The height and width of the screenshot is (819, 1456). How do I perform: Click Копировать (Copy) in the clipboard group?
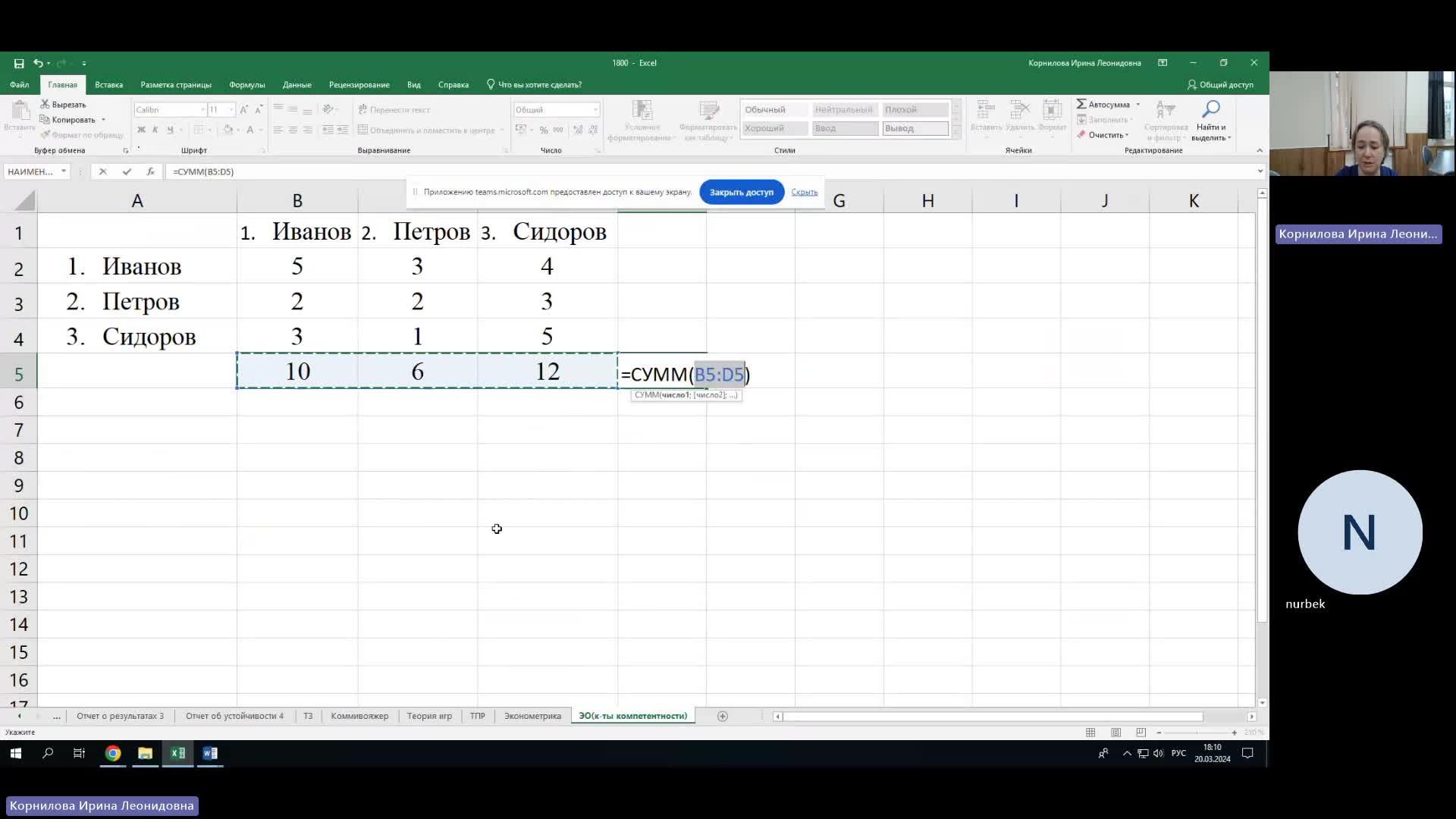[x=67, y=119]
